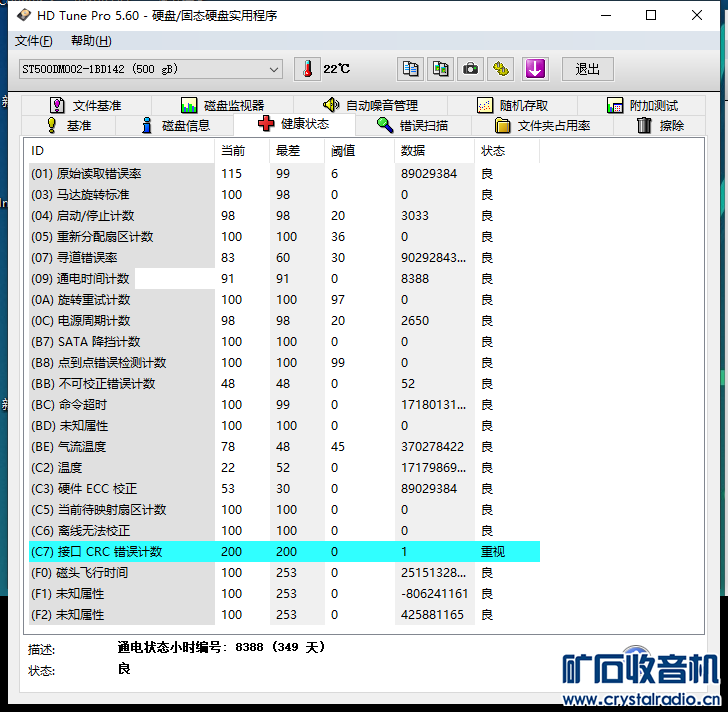Image resolution: width=728 pixels, height=712 pixels.
Task: Copy info to clipboard toolbar icon
Action: pos(410,69)
